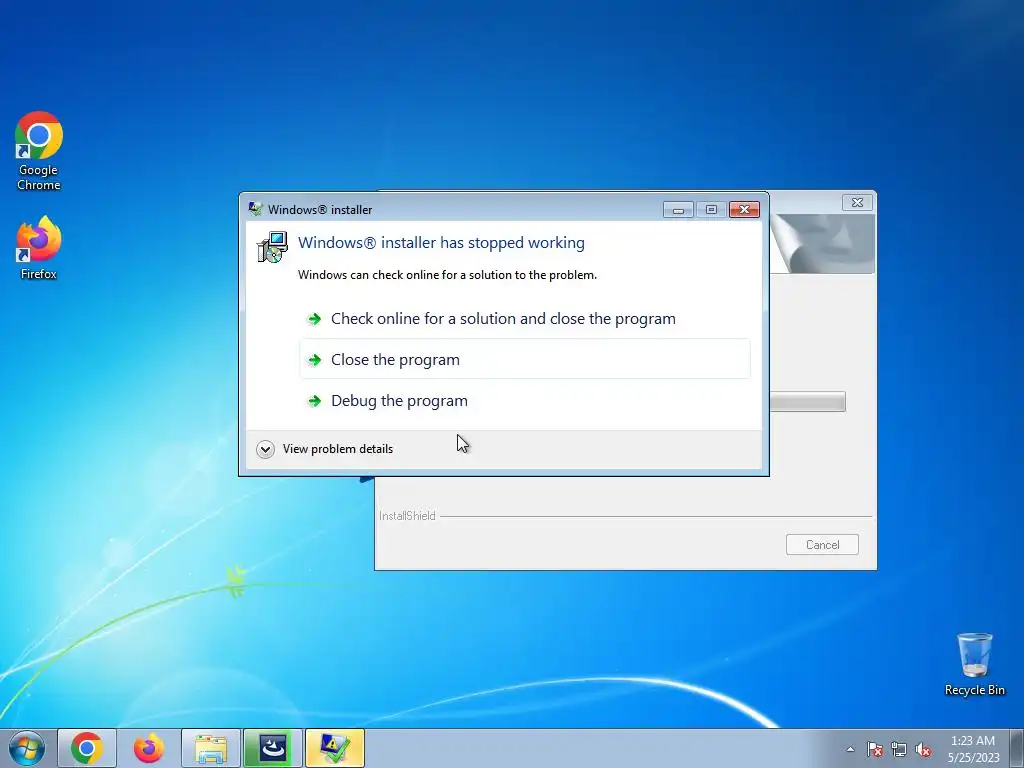1024x768 pixels.
Task: Open Google Chrome desktop shortcut
Action: pos(39,151)
